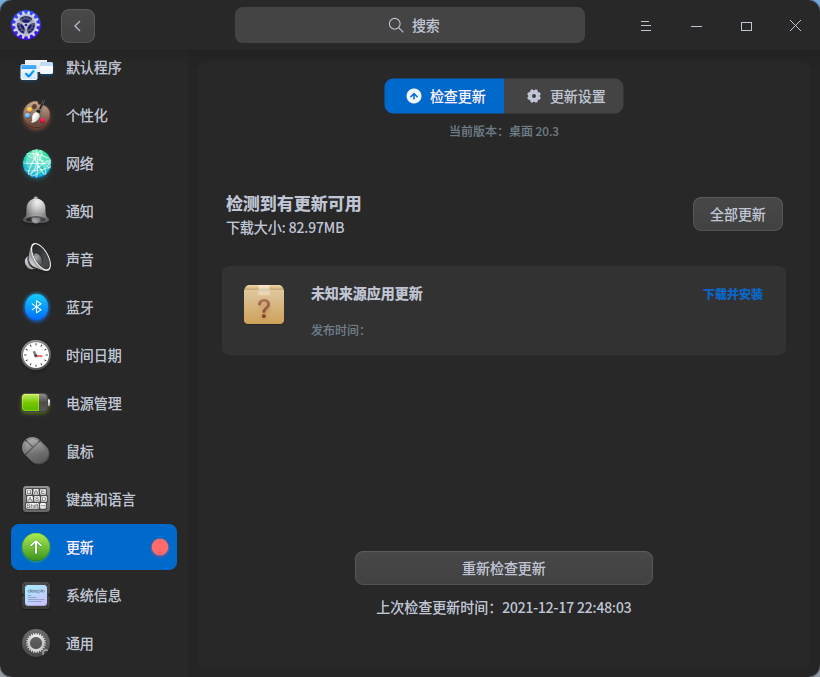Go back with the arrow button

[x=78, y=26]
